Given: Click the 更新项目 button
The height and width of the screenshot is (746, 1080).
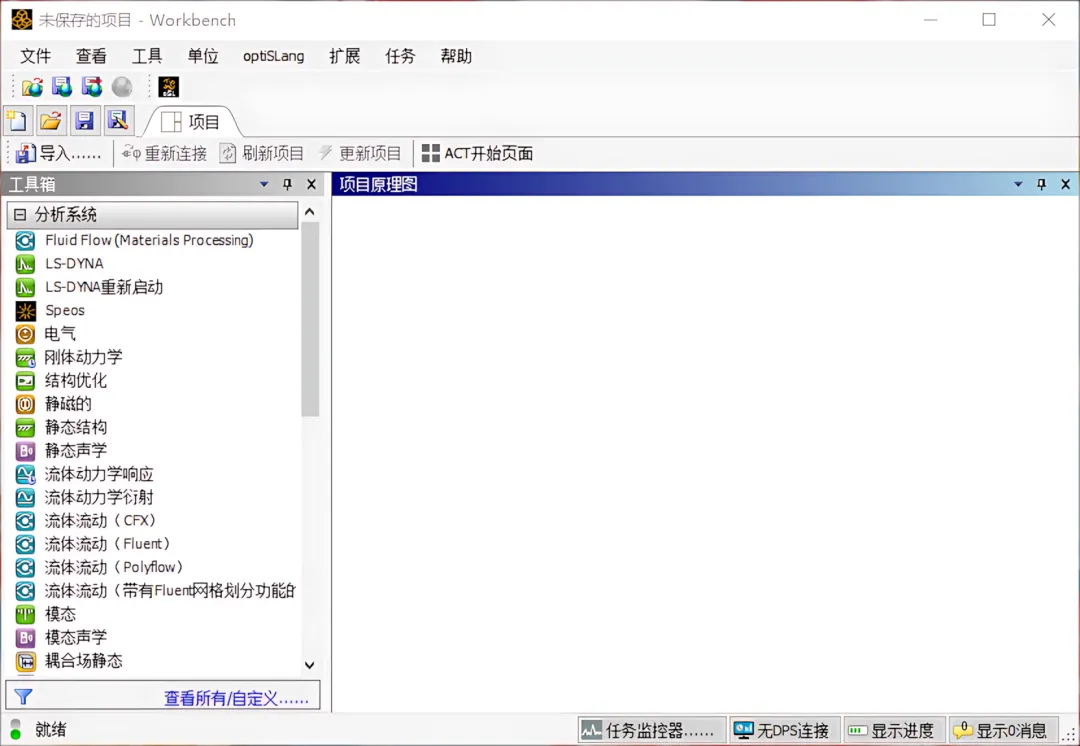Looking at the screenshot, I should pyautogui.click(x=360, y=153).
